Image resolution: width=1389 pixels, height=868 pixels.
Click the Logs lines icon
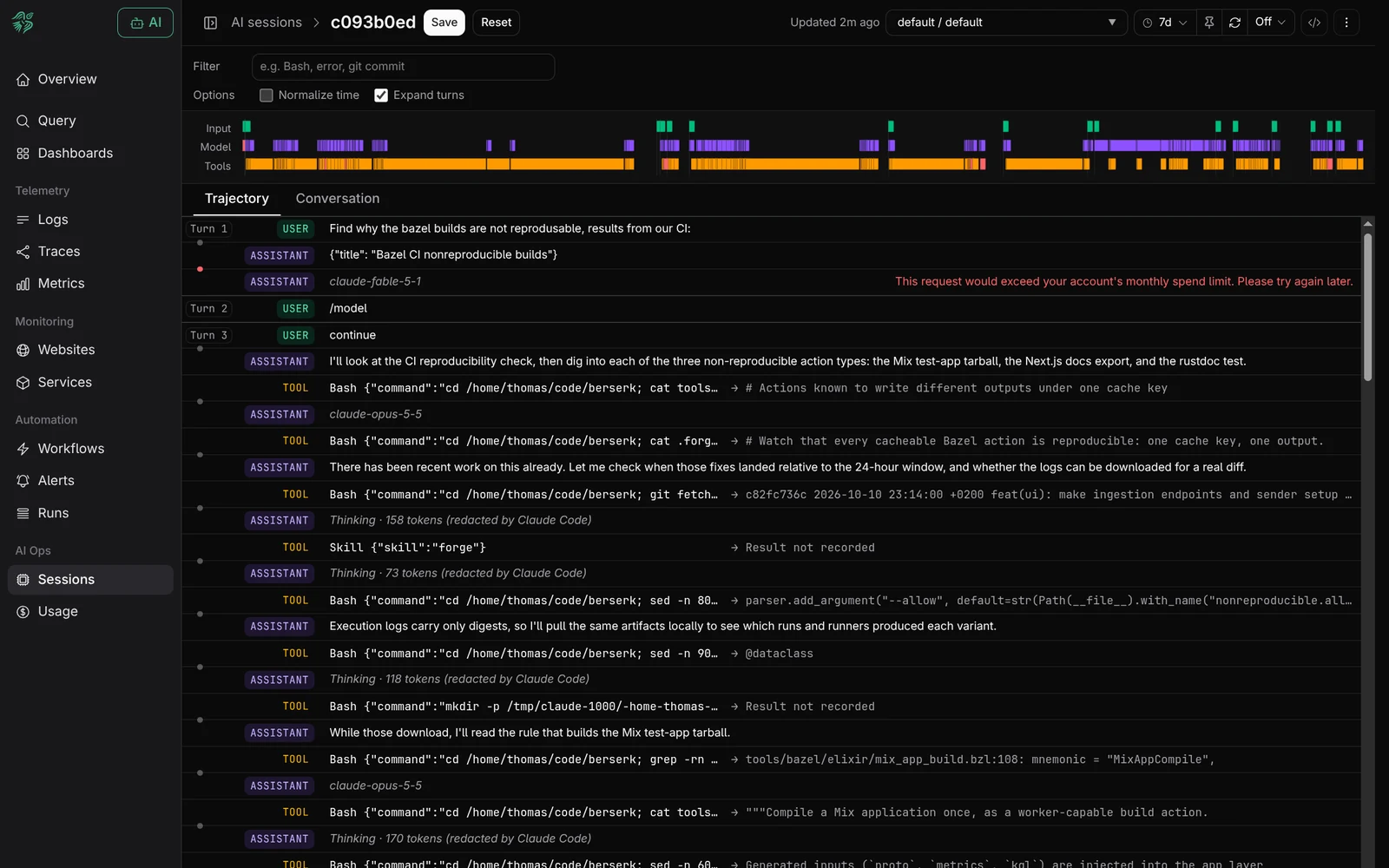(23, 220)
